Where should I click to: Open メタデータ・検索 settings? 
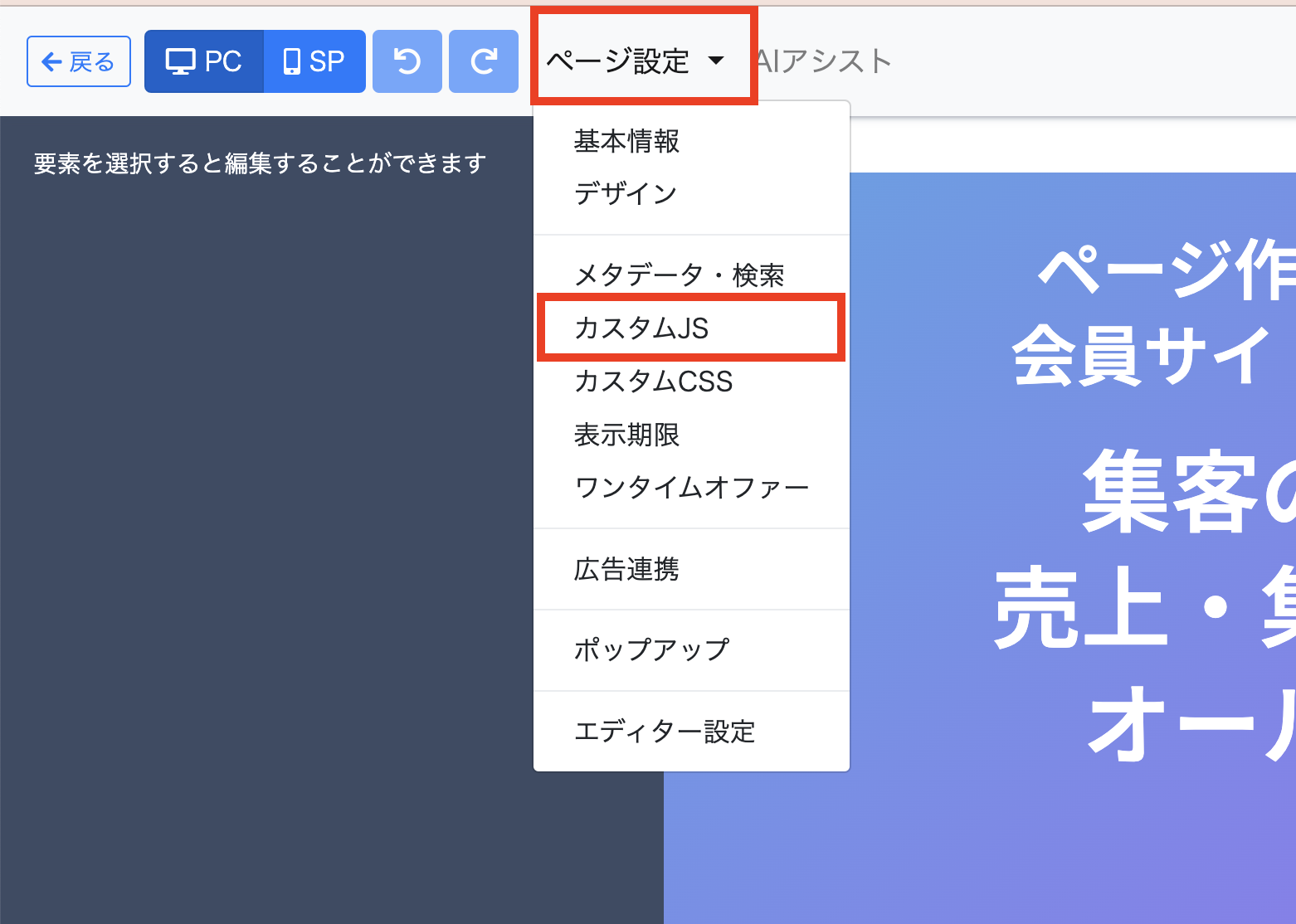click(x=679, y=275)
